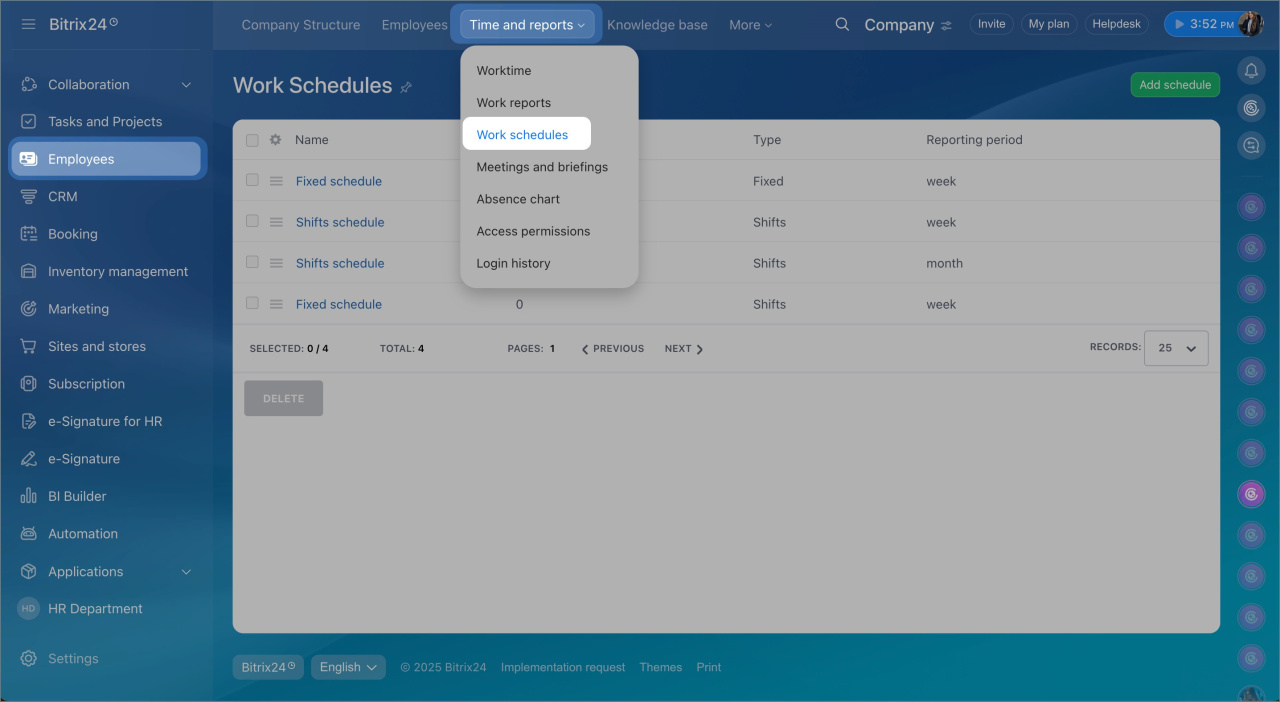
Task: Choose Login history menu item
Action: [x=513, y=263]
